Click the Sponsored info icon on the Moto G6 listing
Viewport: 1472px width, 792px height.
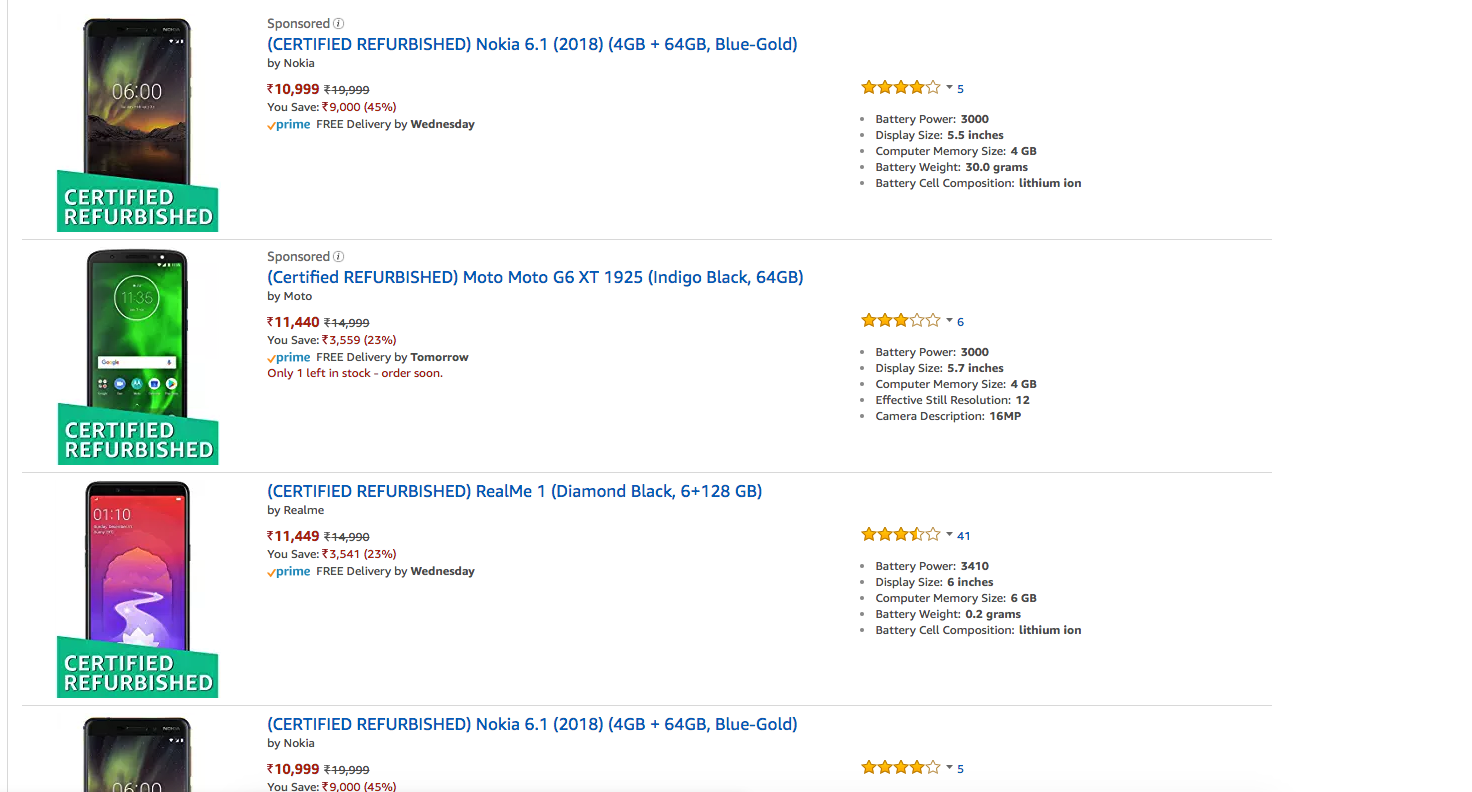click(339, 257)
